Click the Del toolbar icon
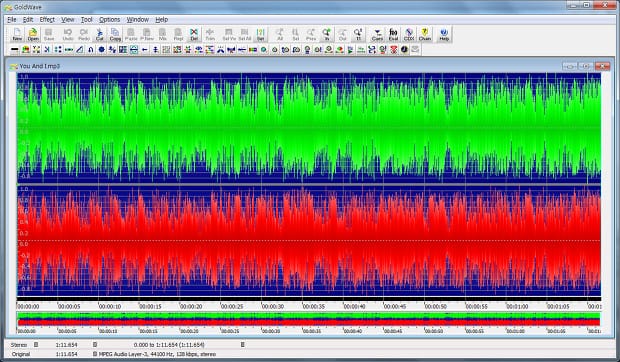The width and height of the screenshot is (620, 362). [x=194, y=34]
